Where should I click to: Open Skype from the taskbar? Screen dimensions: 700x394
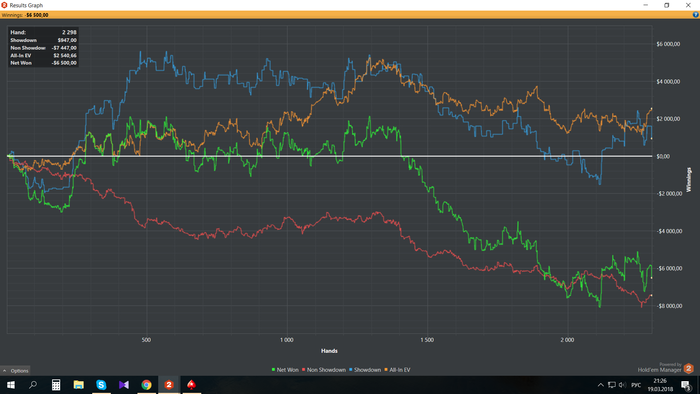point(101,385)
